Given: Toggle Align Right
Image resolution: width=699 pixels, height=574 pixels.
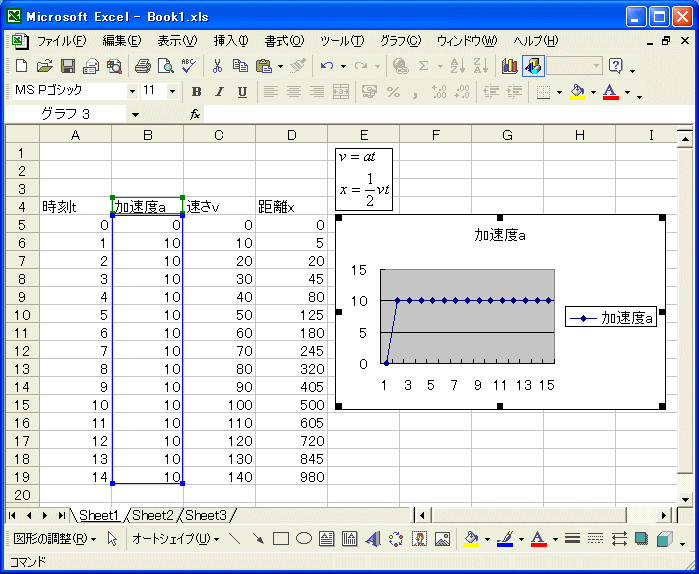Looking at the screenshot, I should click(x=317, y=92).
